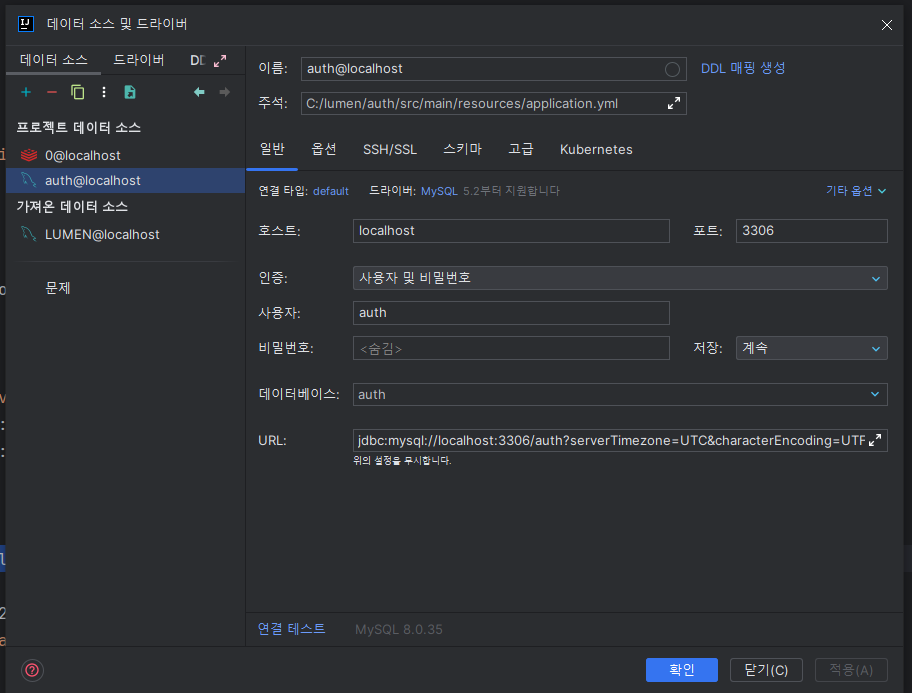Go forward with right arrow
This screenshot has height=693, width=912.
(x=225, y=93)
